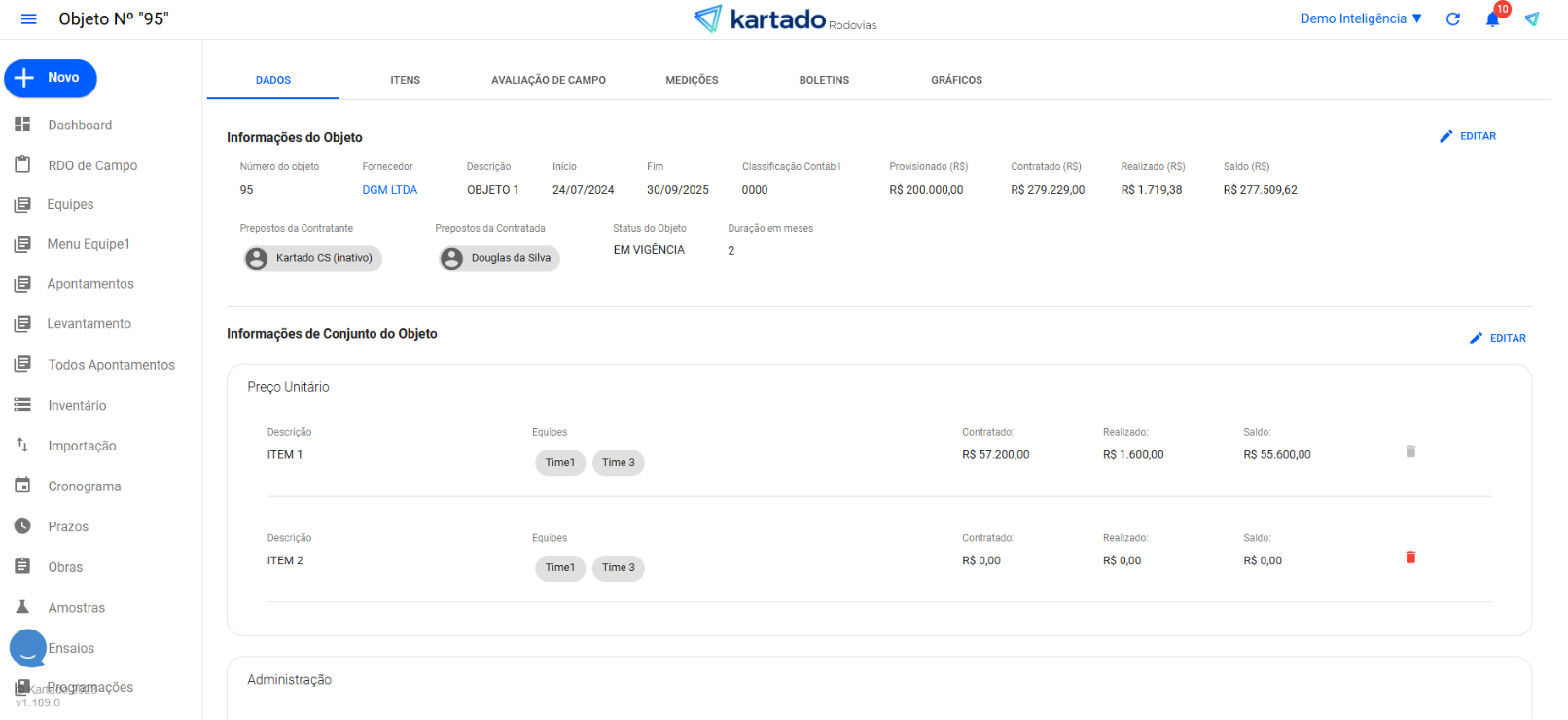1568x720 pixels.
Task: Click the refresh icon in header
Action: pos(1452,19)
